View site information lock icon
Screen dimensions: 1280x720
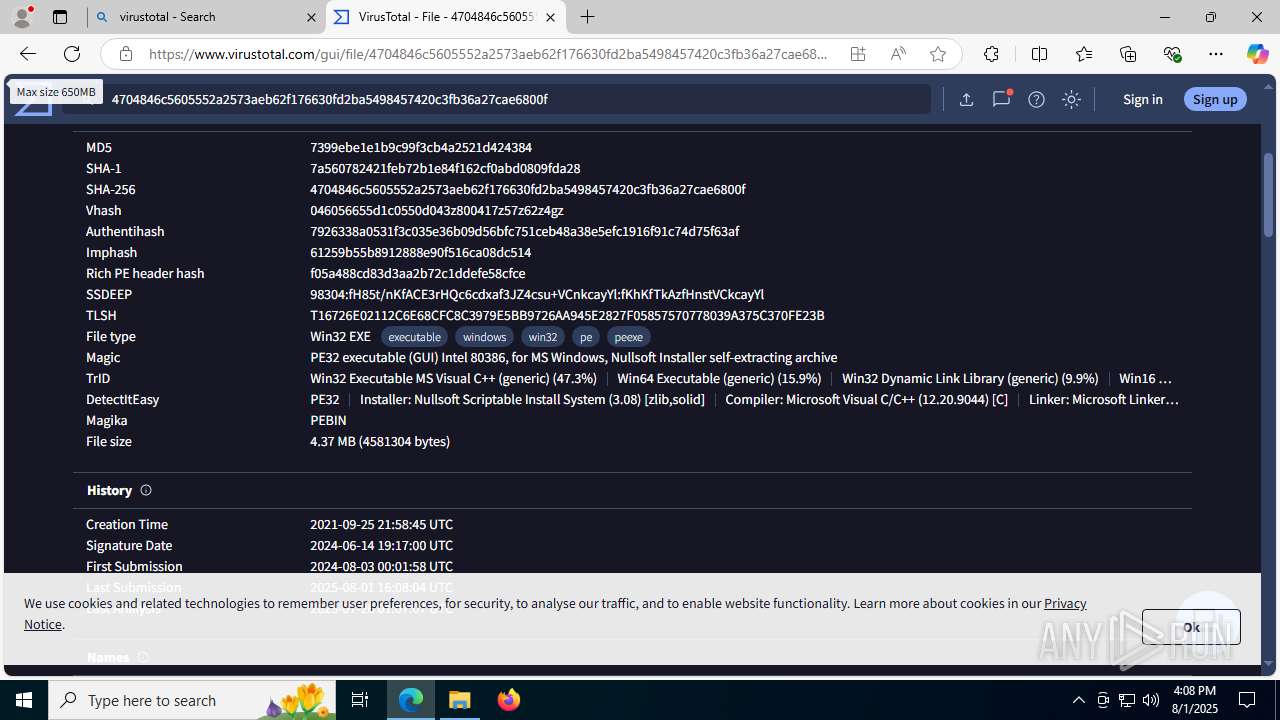pyautogui.click(x=125, y=54)
